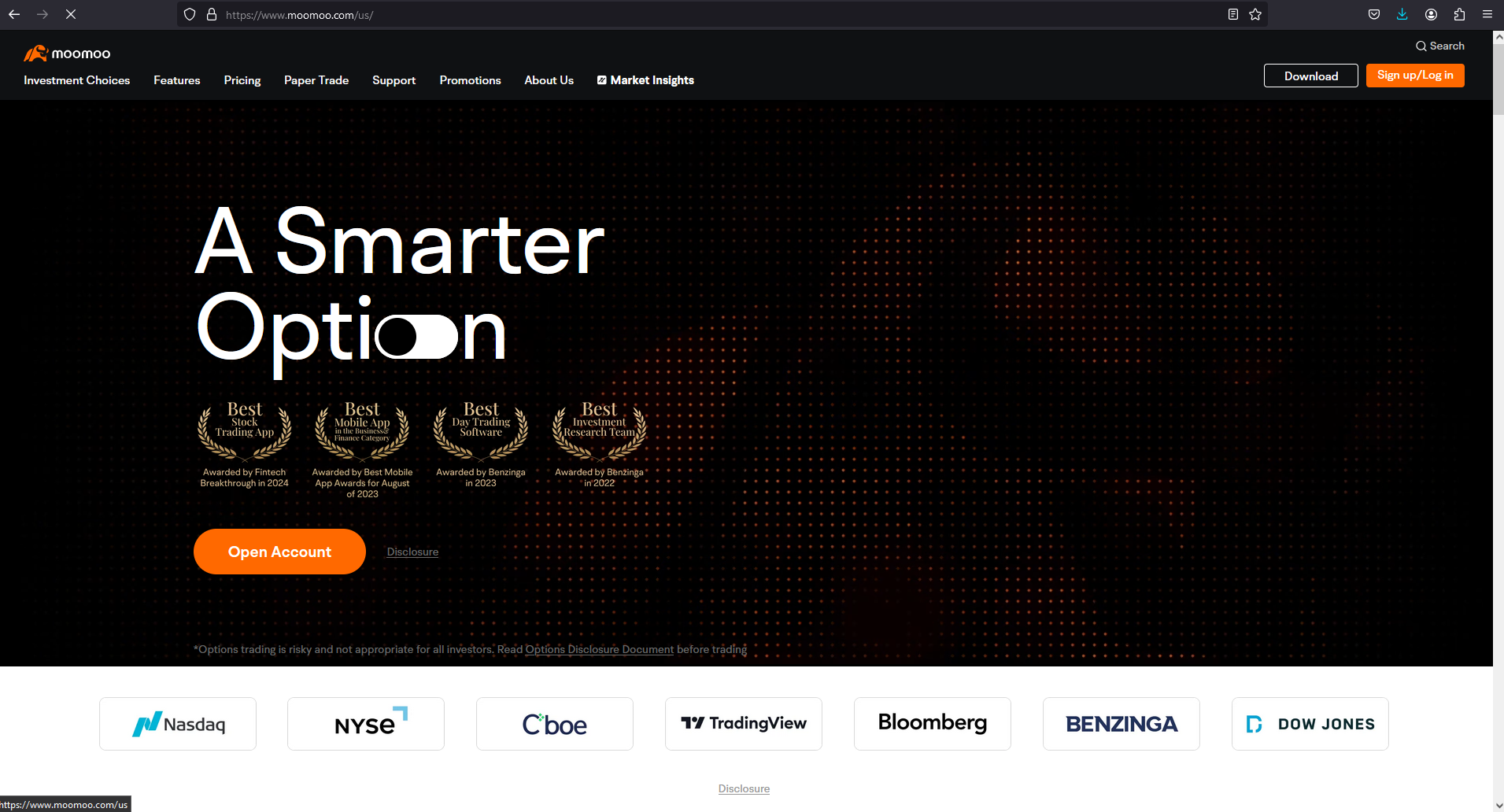
Task: Open the Pocket save icon
Action: click(1374, 14)
